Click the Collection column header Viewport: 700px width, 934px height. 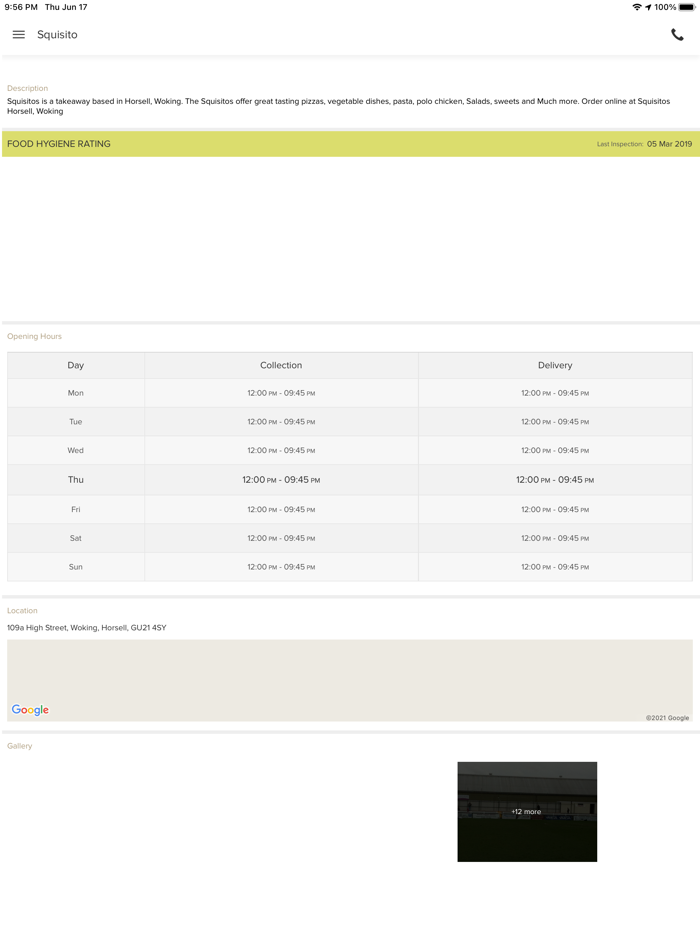click(x=281, y=365)
